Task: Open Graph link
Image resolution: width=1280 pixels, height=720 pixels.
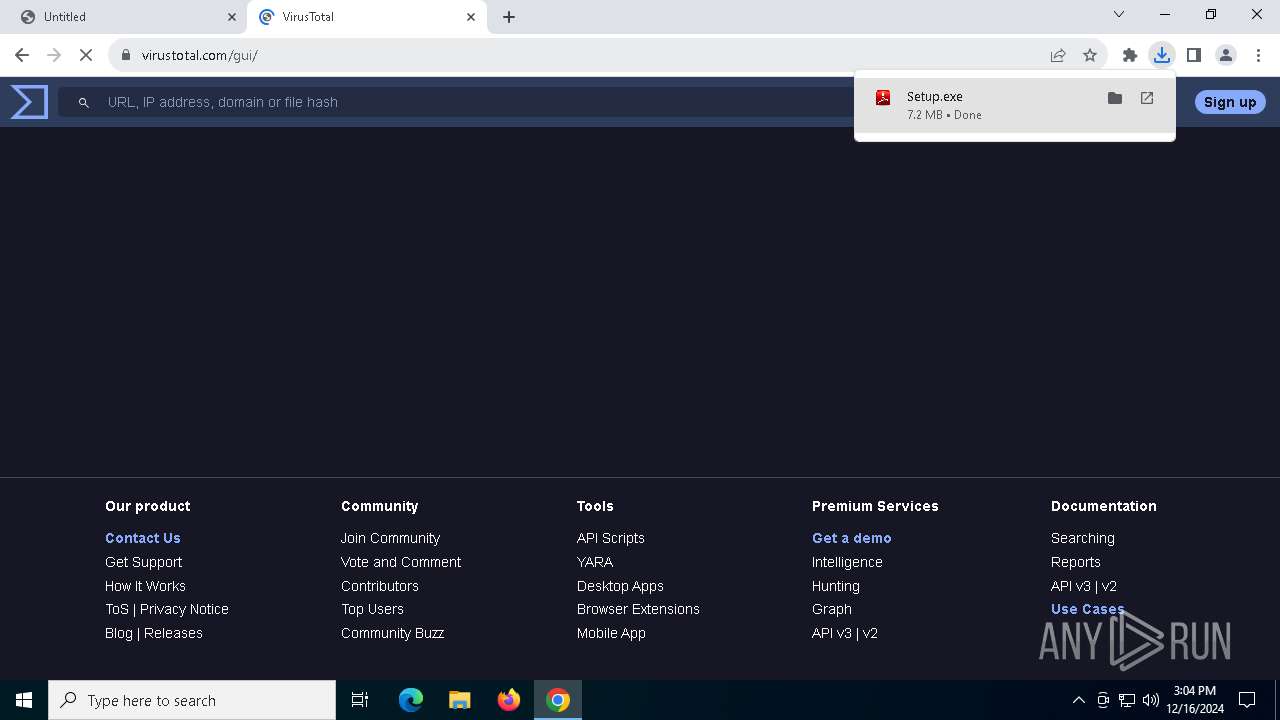Action: coord(832,609)
